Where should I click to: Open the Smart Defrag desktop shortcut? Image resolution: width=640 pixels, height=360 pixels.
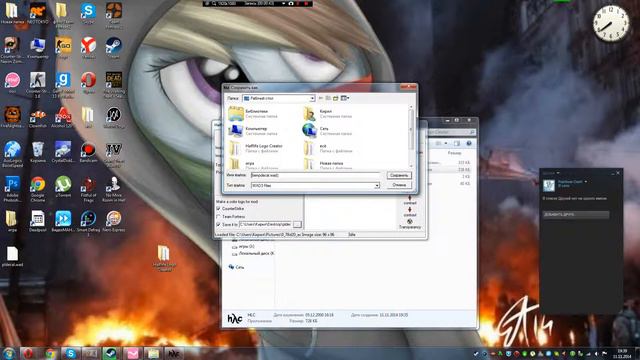click(x=88, y=223)
